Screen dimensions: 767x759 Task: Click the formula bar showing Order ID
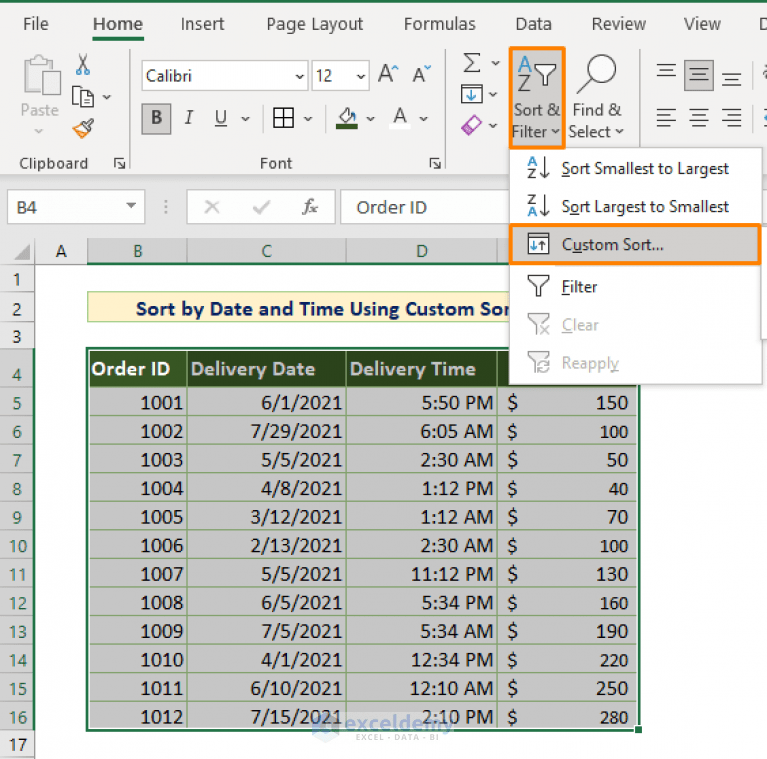point(425,207)
